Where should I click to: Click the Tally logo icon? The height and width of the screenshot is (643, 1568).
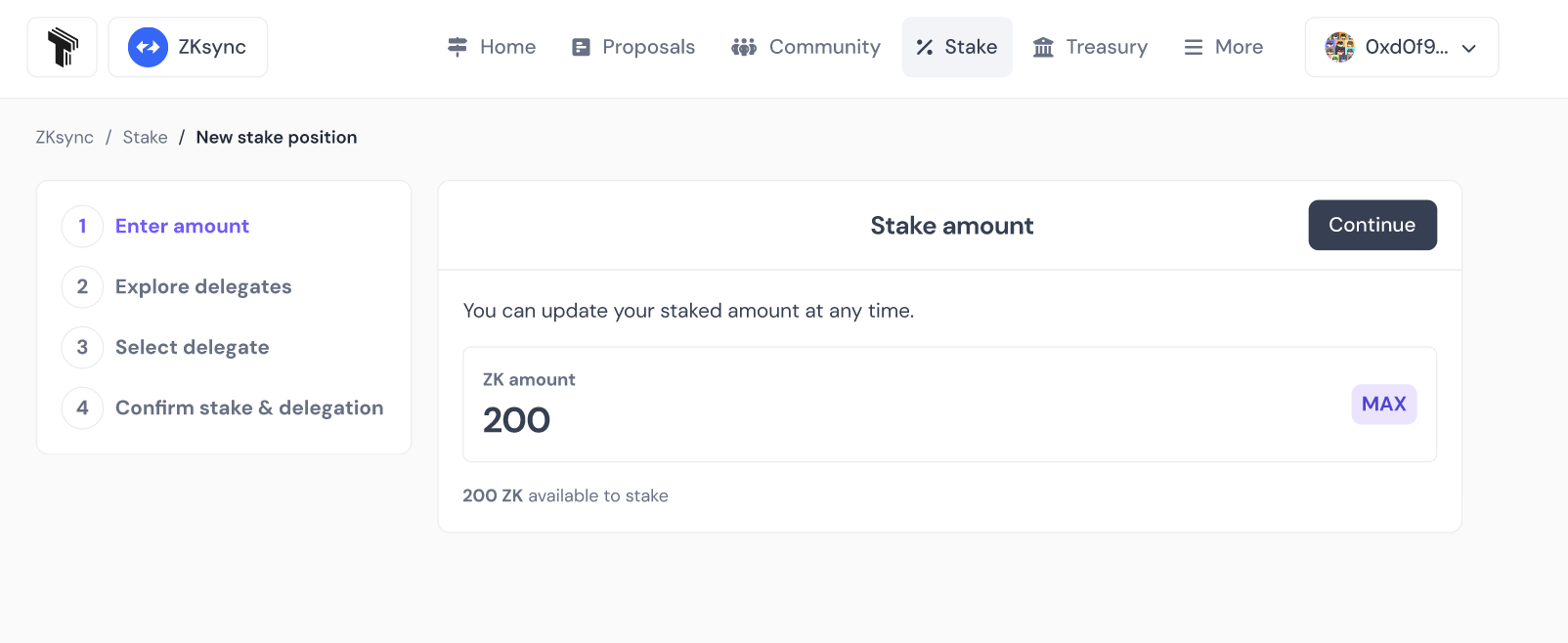point(63,47)
